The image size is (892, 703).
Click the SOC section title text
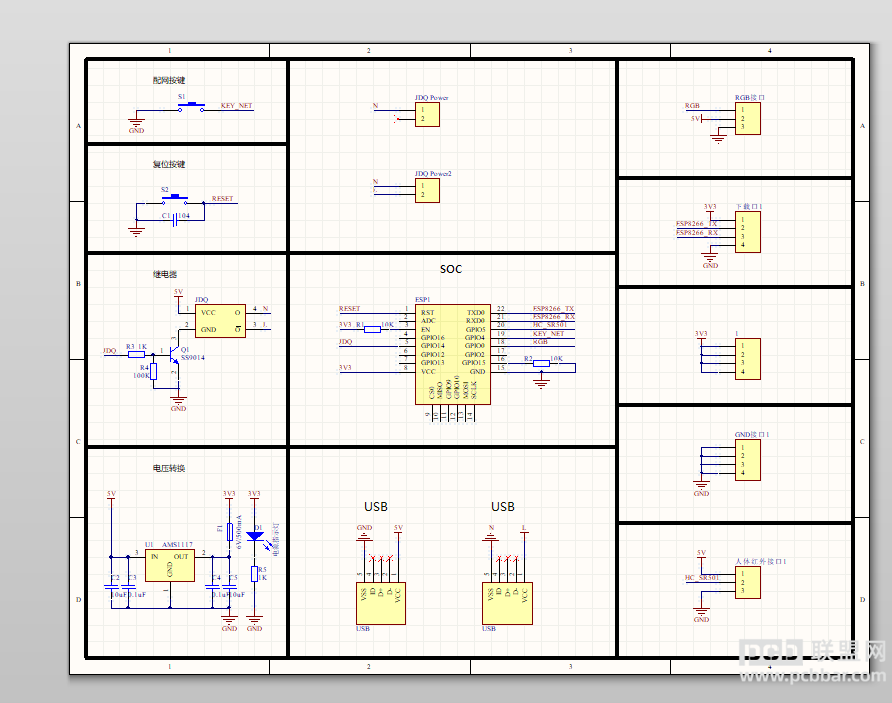coord(451,269)
